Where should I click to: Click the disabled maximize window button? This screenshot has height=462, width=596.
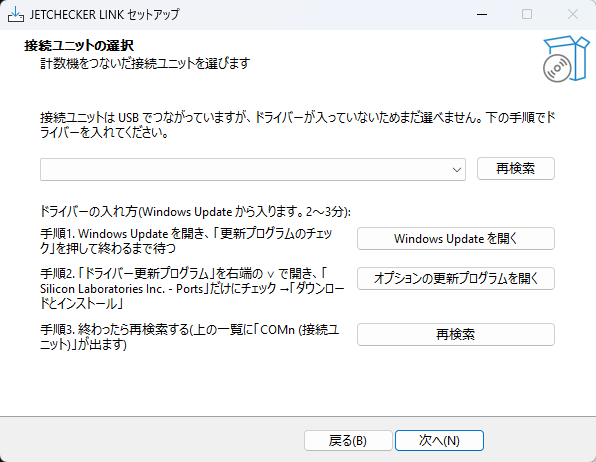click(x=527, y=14)
